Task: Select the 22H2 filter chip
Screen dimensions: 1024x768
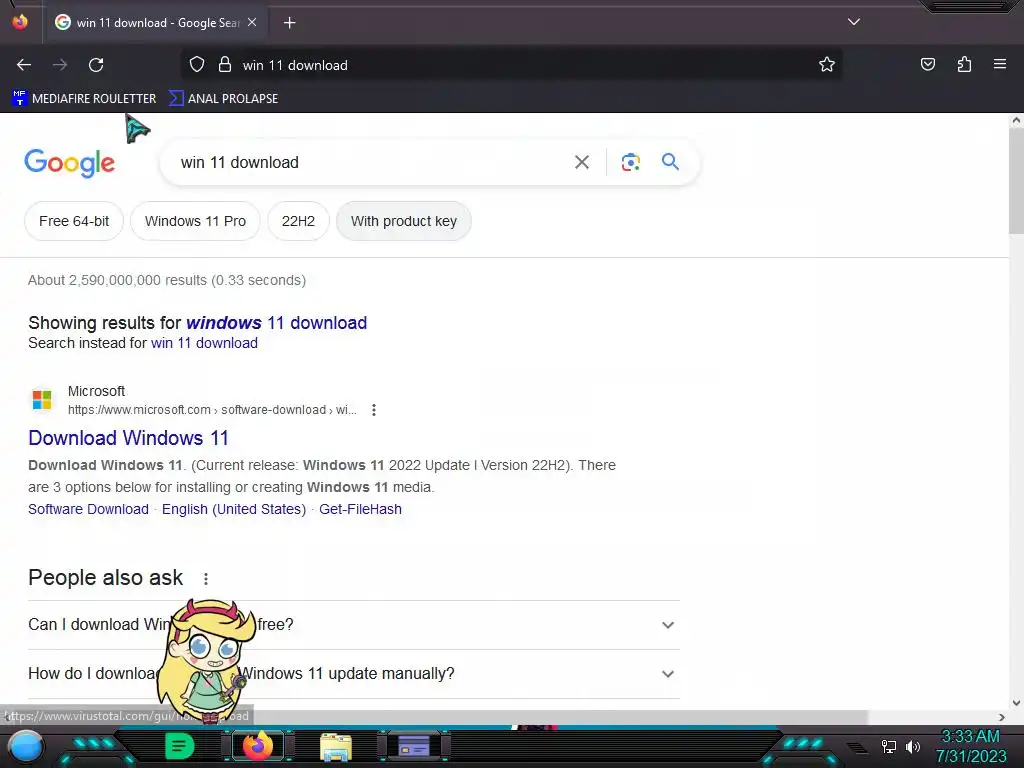Action: pyautogui.click(x=298, y=221)
